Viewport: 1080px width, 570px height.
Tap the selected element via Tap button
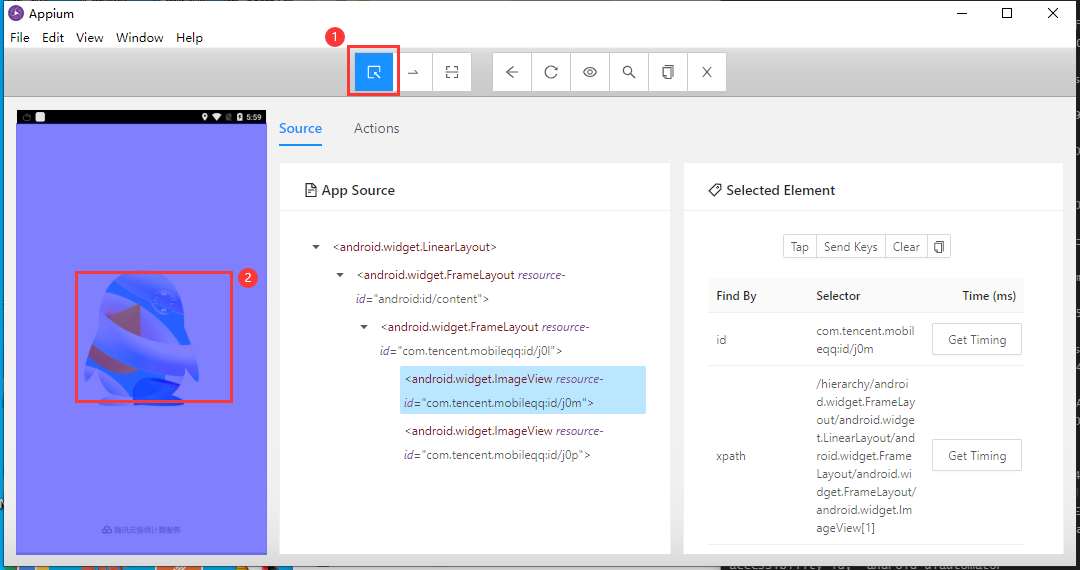click(800, 247)
